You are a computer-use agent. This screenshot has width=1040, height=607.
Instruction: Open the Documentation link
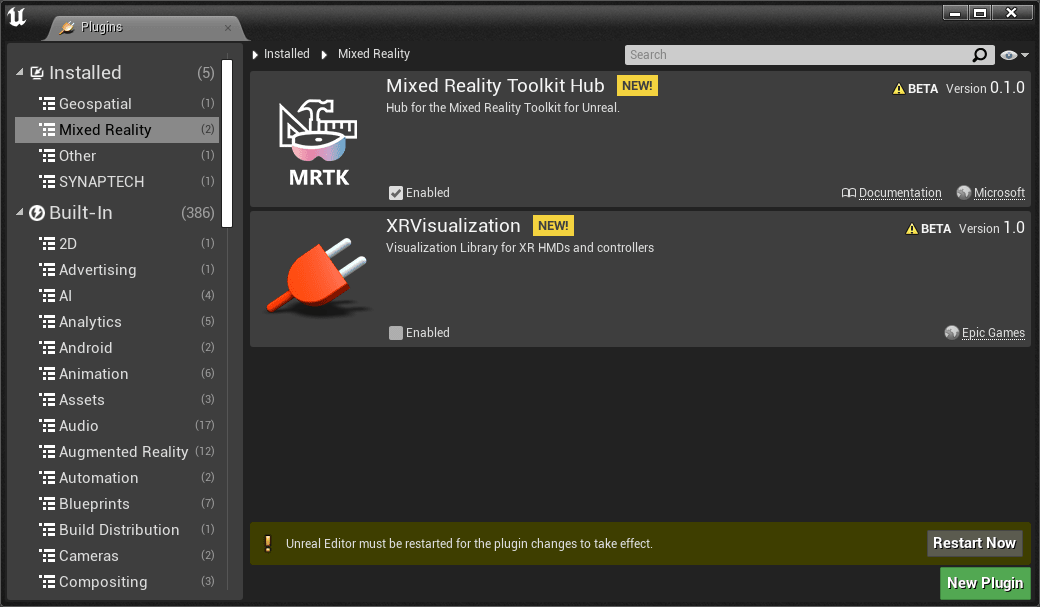pyautogui.click(x=900, y=193)
